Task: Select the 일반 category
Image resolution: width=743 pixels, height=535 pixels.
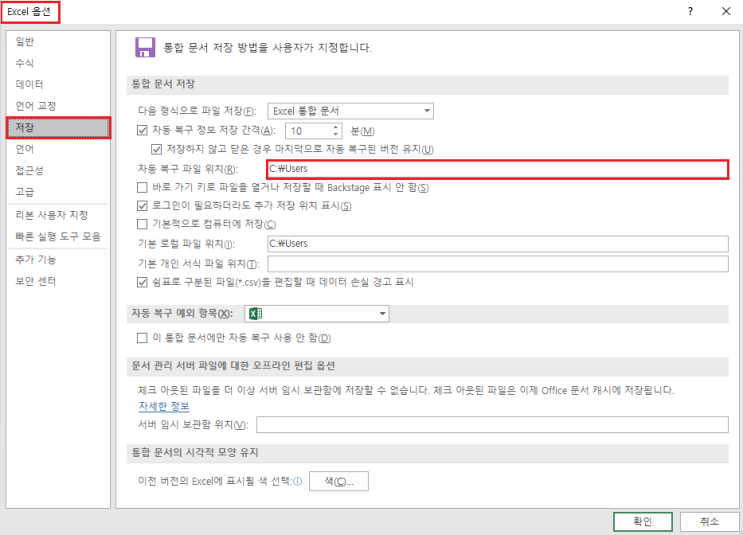Action: [58, 42]
